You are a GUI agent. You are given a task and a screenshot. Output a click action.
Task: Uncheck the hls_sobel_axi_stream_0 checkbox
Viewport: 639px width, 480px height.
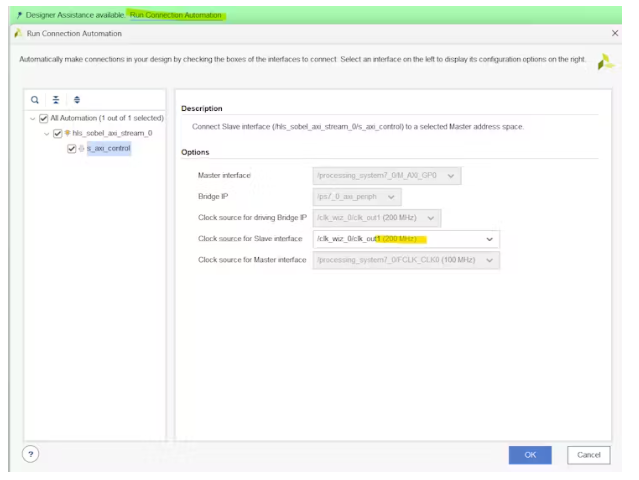coord(58,133)
